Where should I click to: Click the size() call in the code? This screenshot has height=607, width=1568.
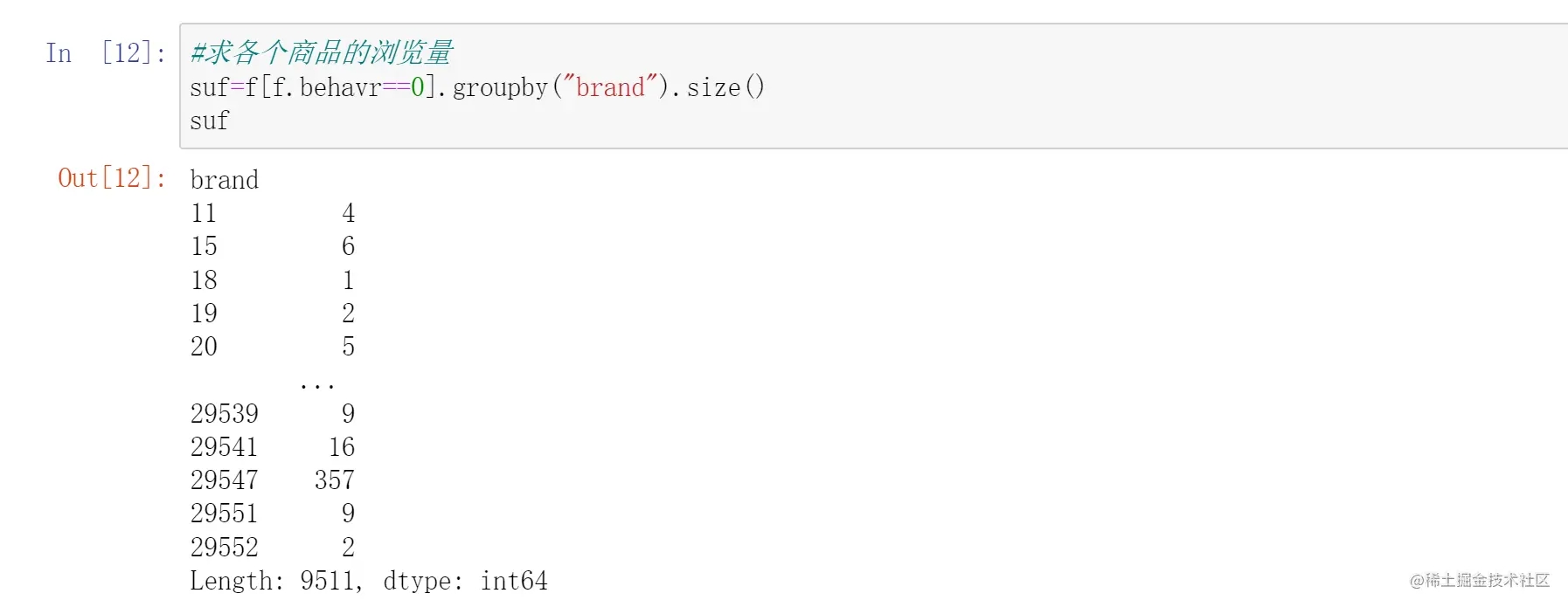(725, 87)
